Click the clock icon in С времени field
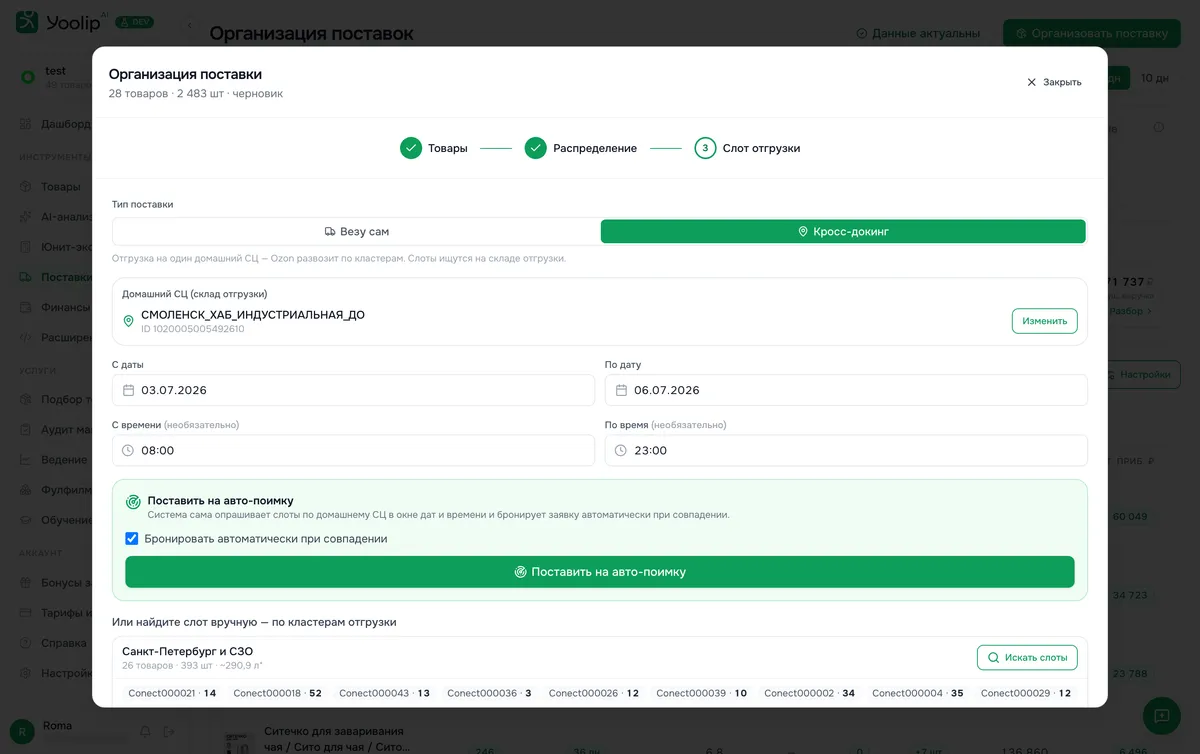 tap(128, 450)
